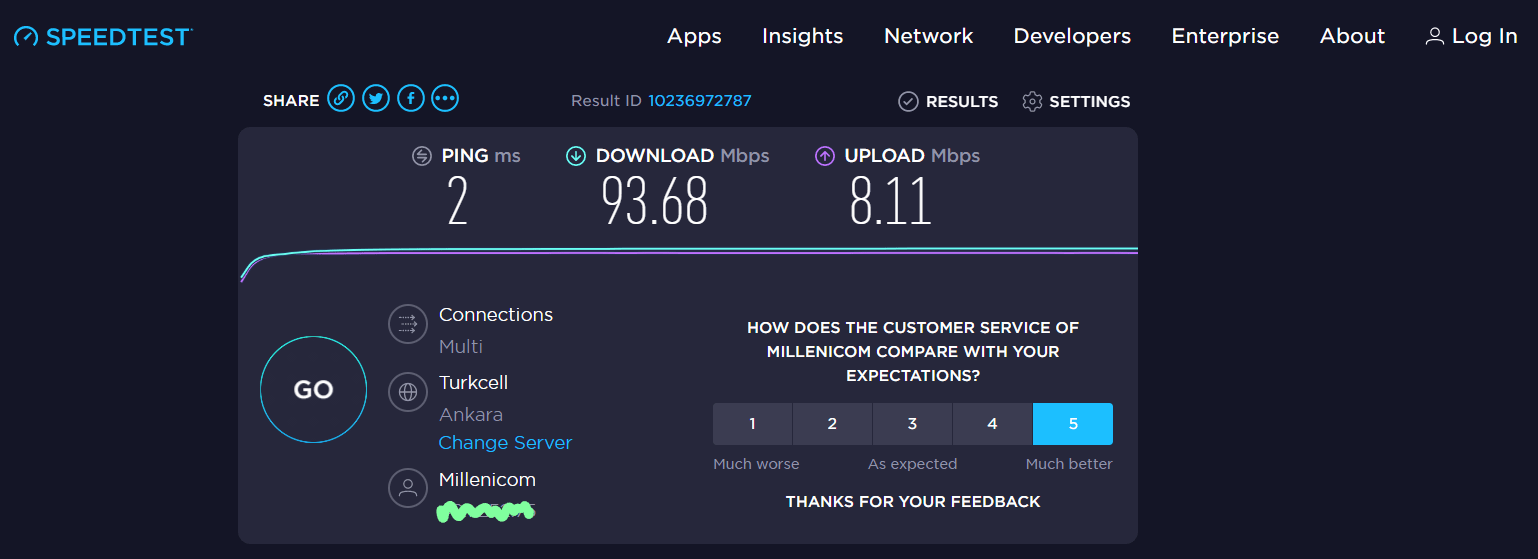Copy the result link via share link icon
1538x559 pixels.
[341, 98]
